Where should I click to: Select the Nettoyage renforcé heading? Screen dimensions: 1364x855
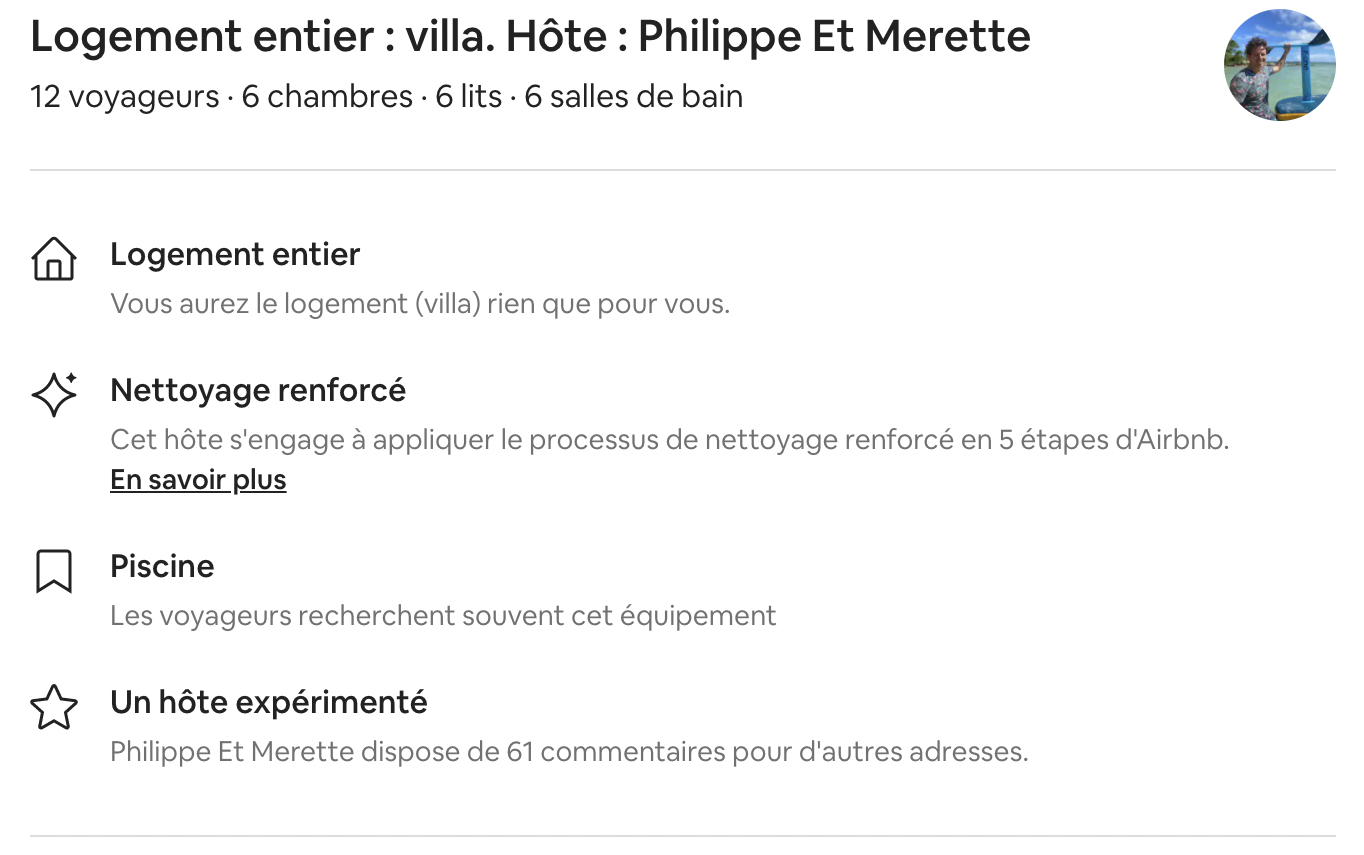point(258,390)
